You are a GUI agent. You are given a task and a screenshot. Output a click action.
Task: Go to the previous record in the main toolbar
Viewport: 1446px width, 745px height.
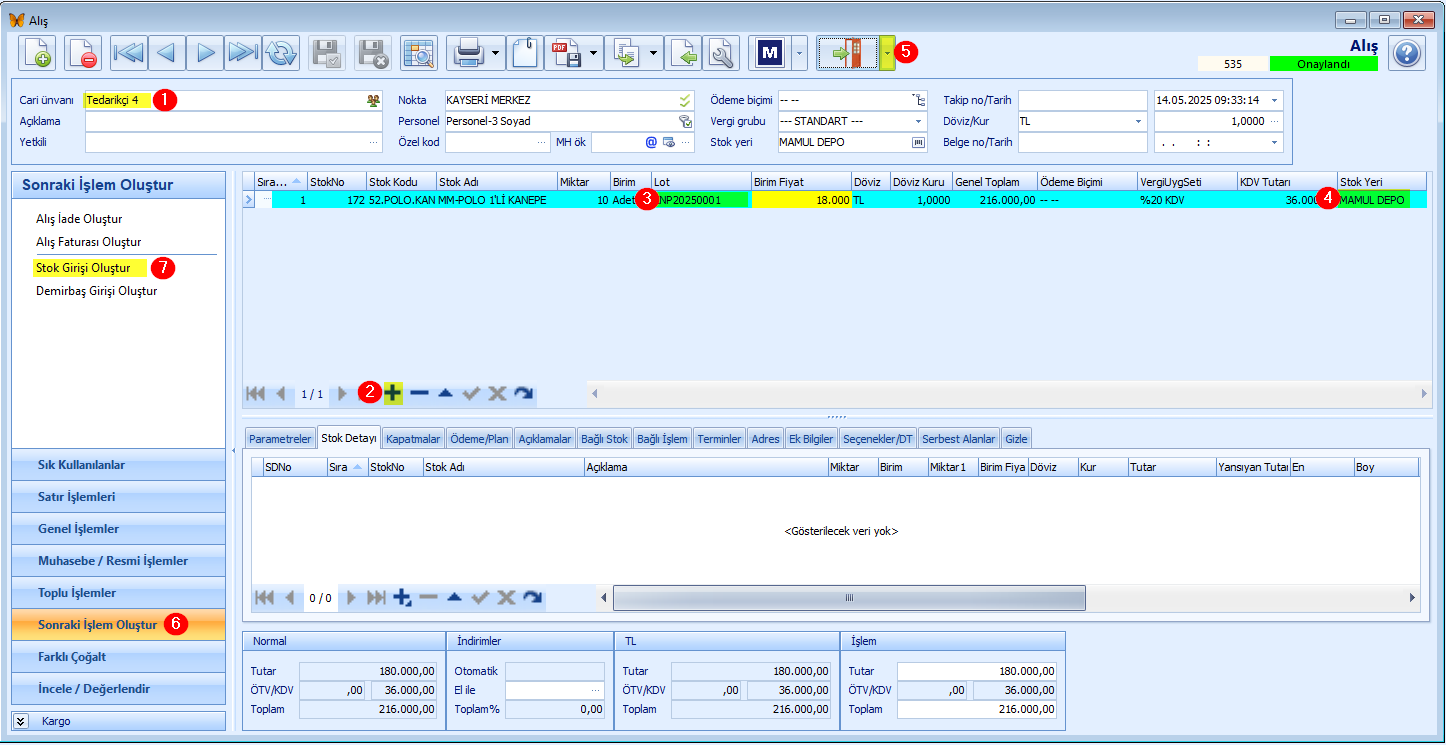pos(167,52)
